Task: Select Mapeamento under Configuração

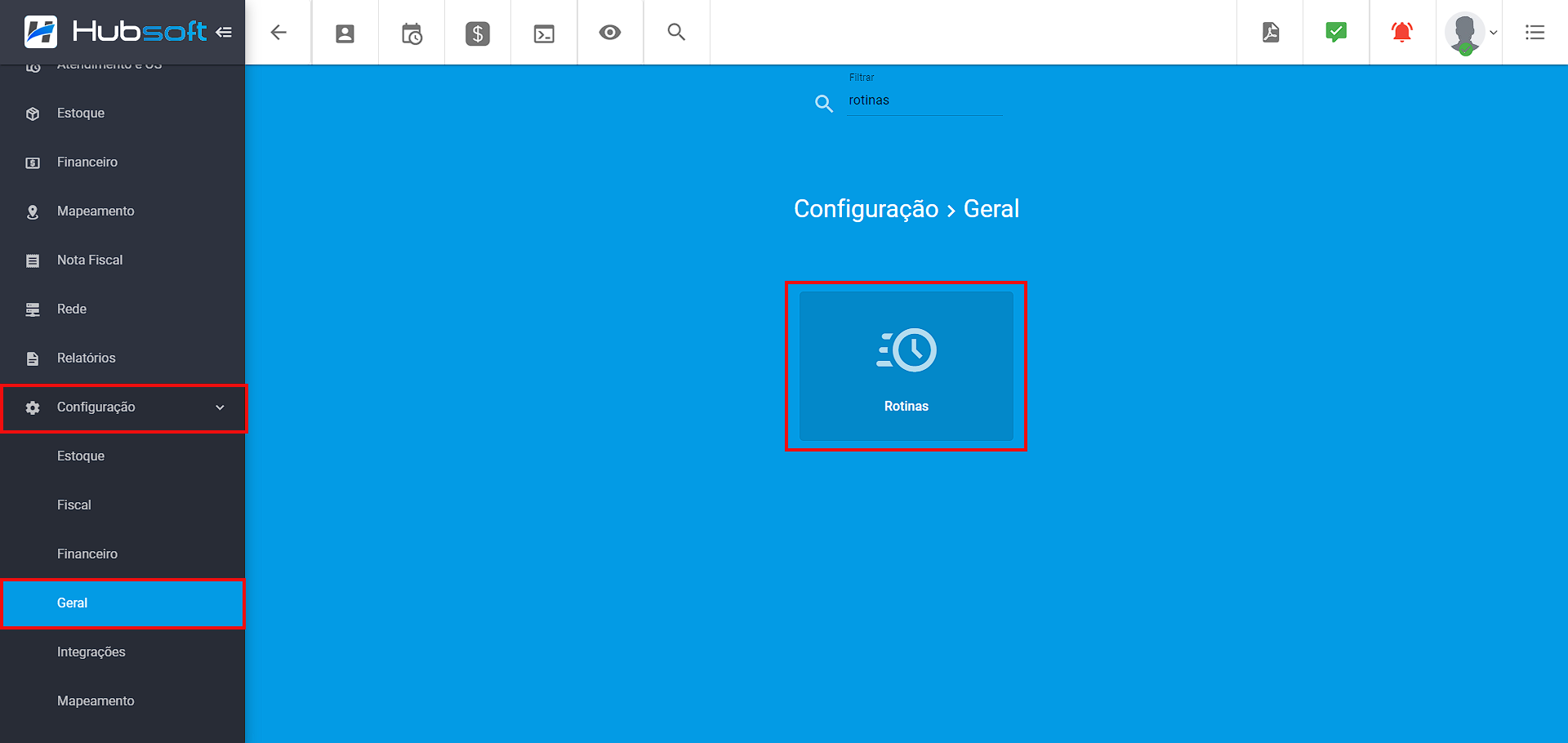Action: [x=96, y=701]
